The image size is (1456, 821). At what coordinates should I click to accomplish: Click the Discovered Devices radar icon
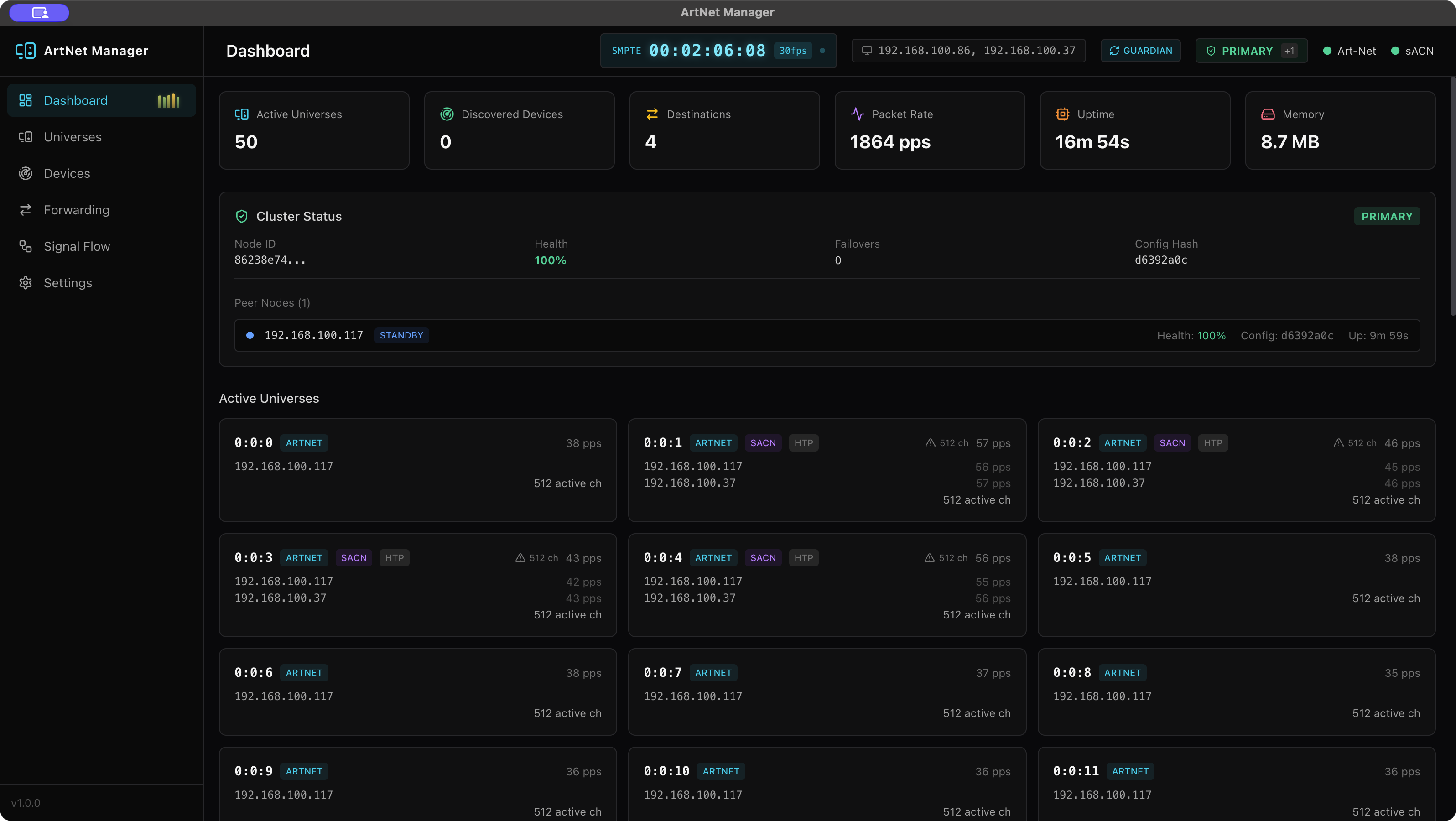click(447, 114)
